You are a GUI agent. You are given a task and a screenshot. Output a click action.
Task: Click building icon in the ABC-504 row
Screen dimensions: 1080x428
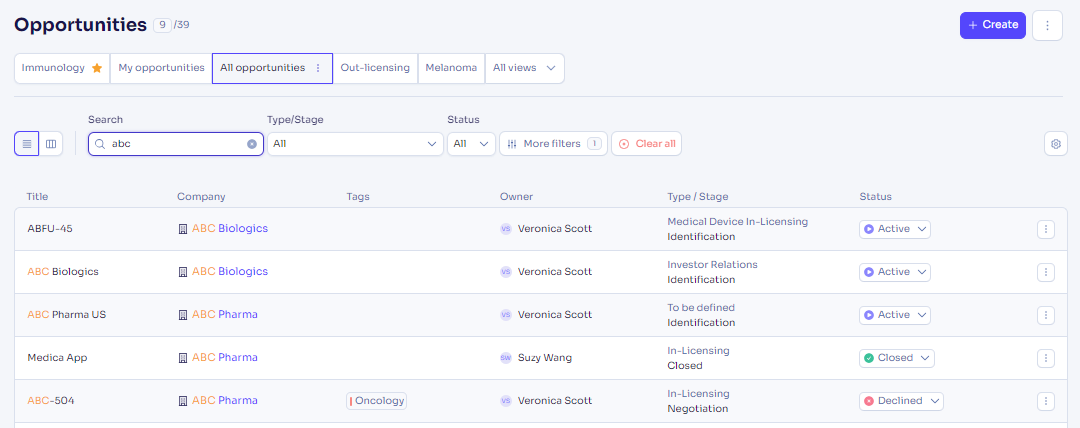183,400
